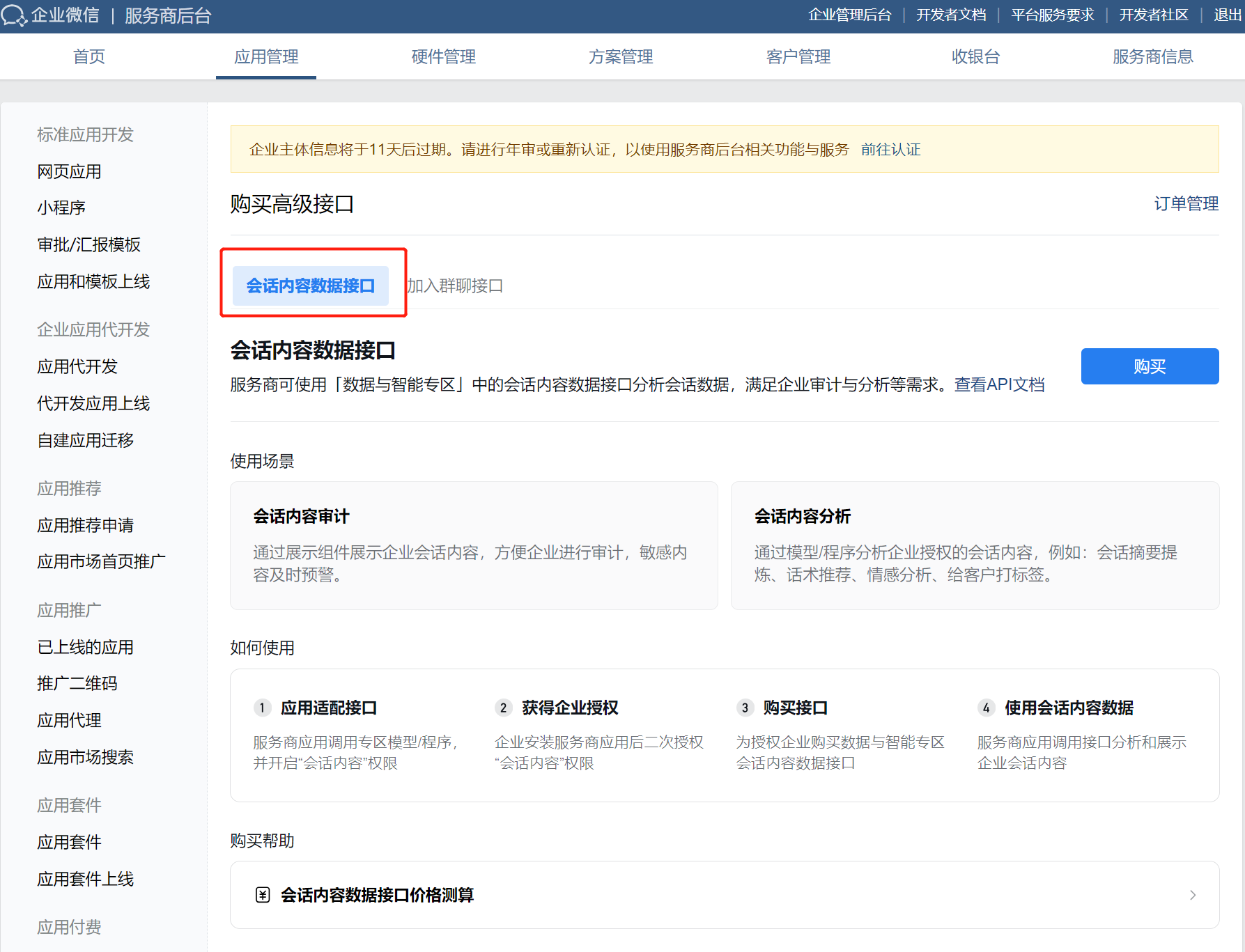The height and width of the screenshot is (952, 1245).
Task: Click the 前往认证 link in banner
Action: pyautogui.click(x=890, y=150)
